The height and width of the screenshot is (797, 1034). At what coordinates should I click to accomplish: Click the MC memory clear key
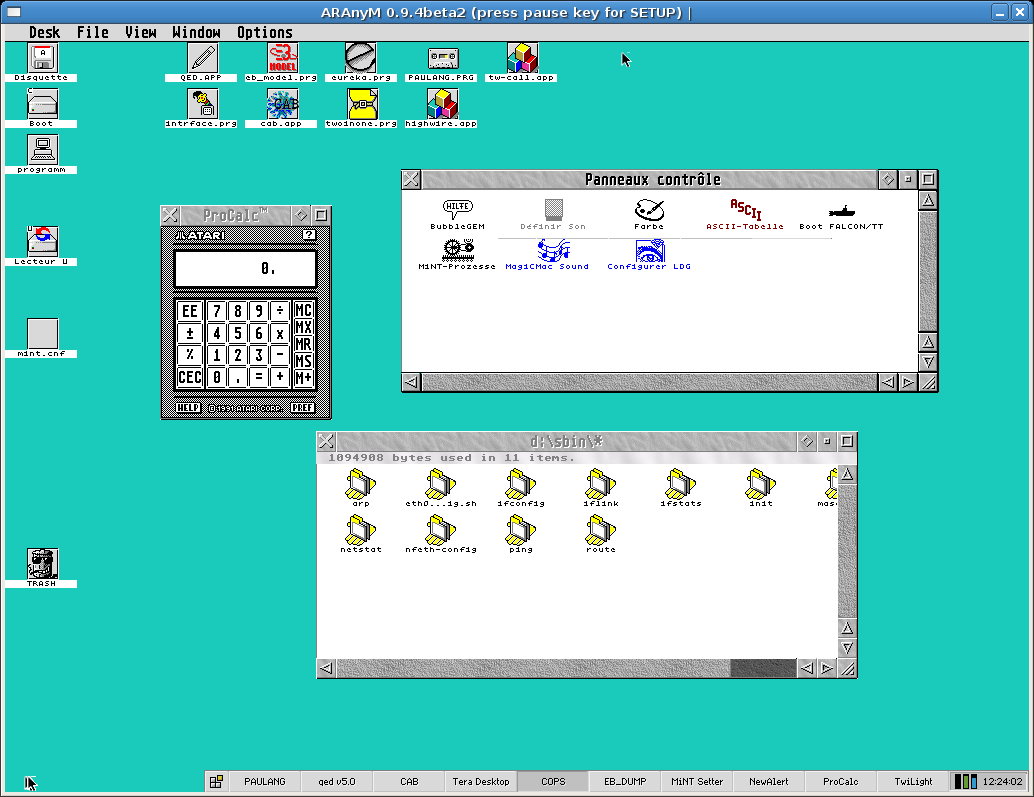pos(303,310)
